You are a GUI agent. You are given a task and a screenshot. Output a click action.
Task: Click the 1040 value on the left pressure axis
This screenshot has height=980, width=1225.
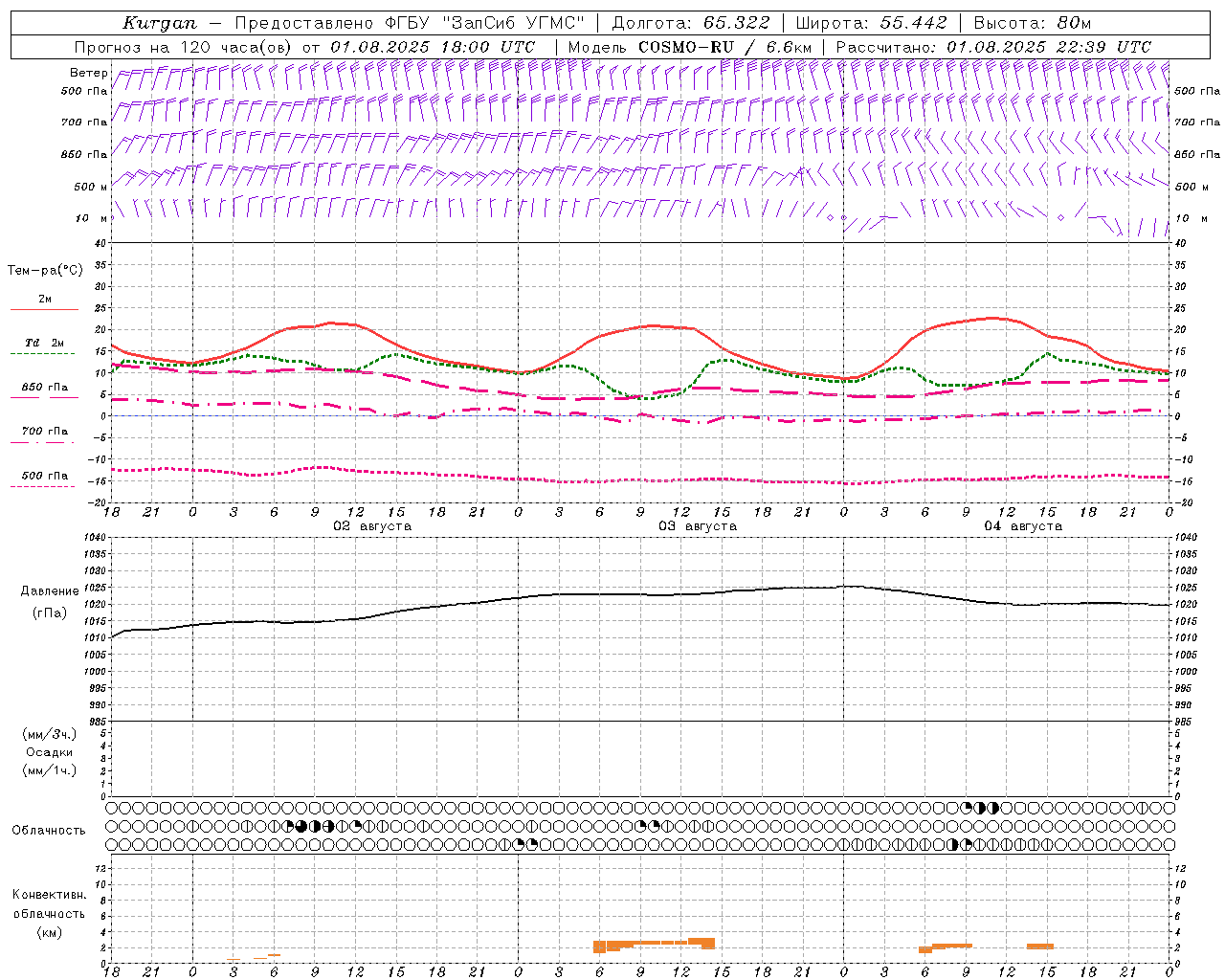coord(94,538)
